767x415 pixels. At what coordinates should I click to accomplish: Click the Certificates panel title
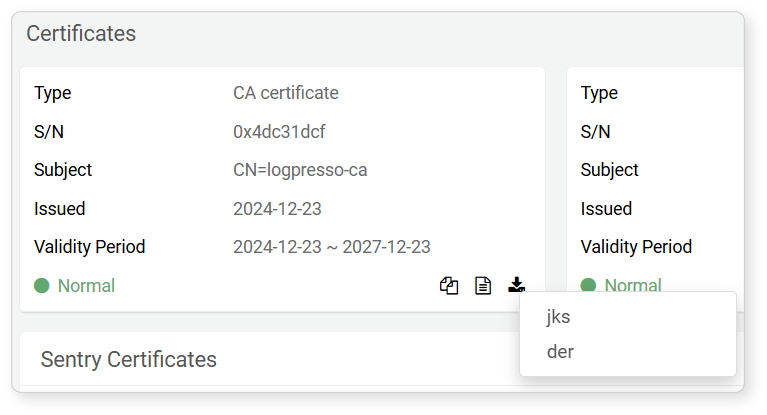81,33
